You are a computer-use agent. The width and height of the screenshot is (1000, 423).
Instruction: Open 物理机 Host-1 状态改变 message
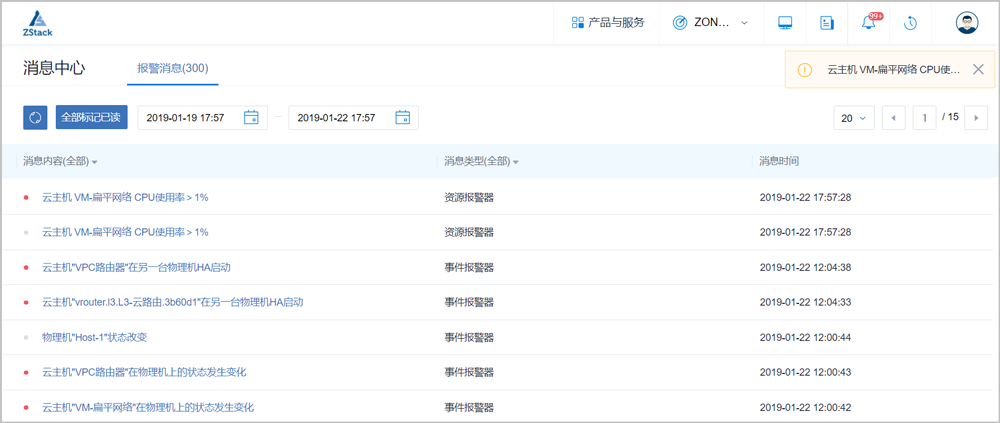[94, 337]
